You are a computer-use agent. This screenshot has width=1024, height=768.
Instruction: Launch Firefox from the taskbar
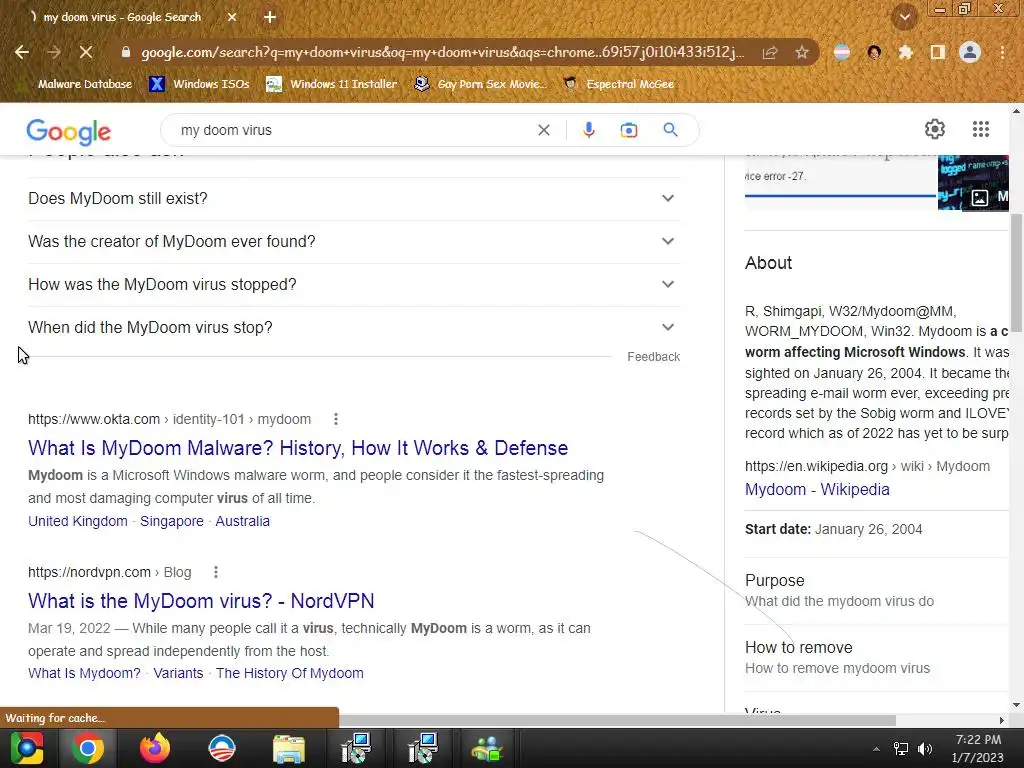click(x=155, y=748)
